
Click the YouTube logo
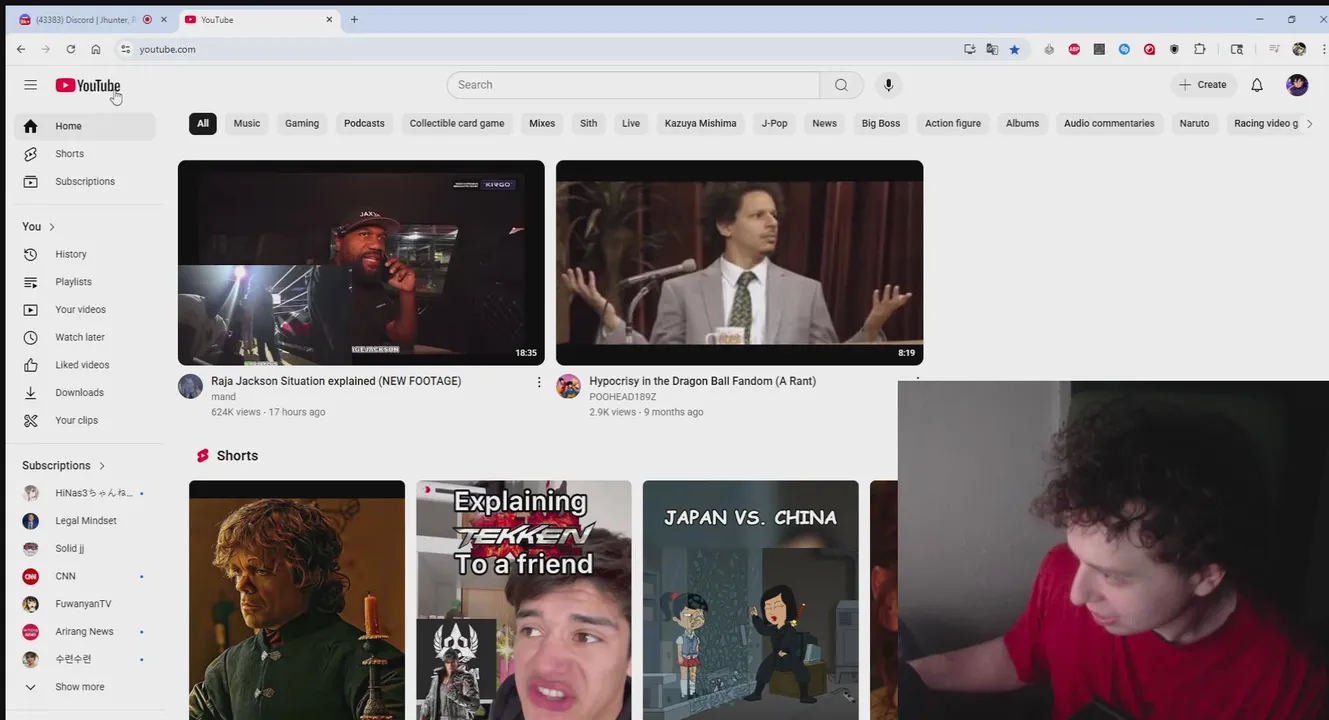pyautogui.click(x=88, y=86)
